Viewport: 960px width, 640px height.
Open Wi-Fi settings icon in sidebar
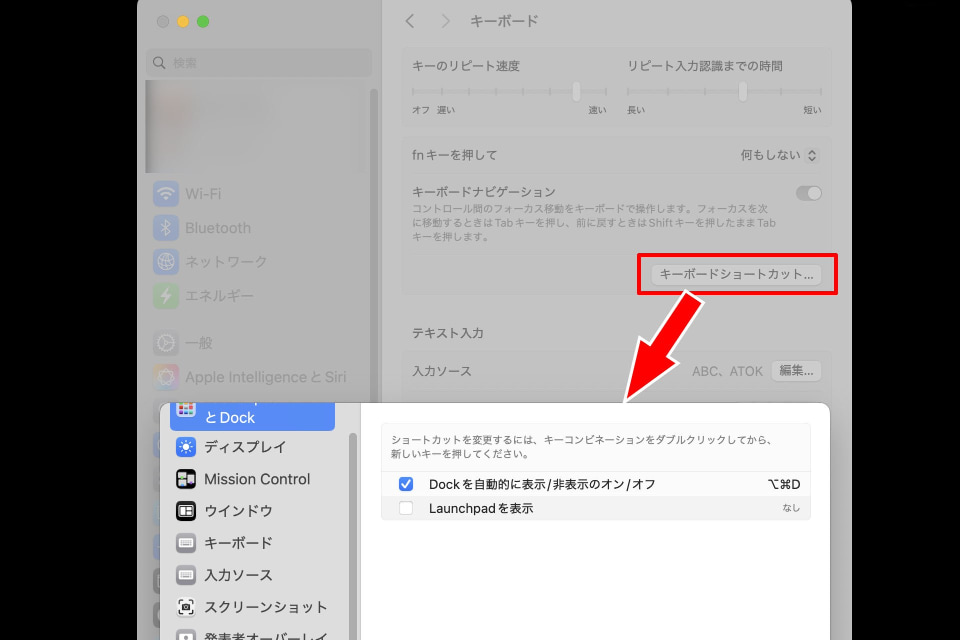(166, 194)
